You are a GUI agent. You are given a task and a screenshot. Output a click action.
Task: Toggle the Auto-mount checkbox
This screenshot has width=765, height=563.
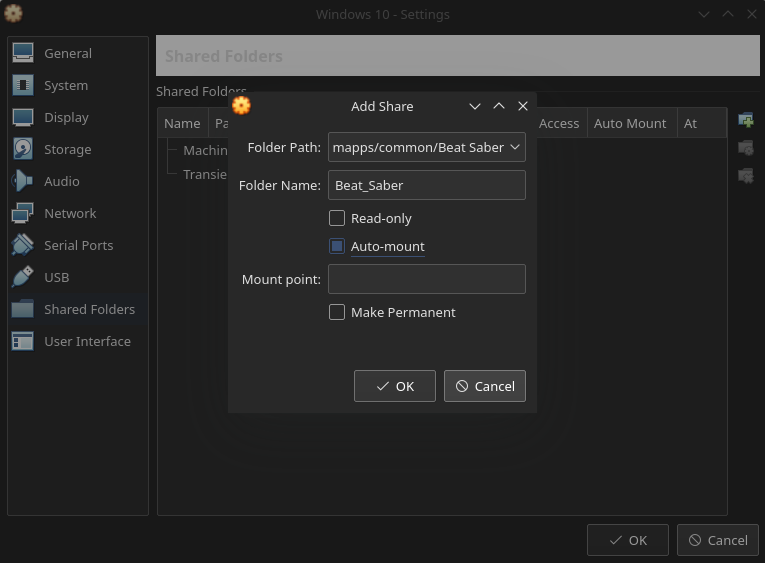tap(337, 246)
